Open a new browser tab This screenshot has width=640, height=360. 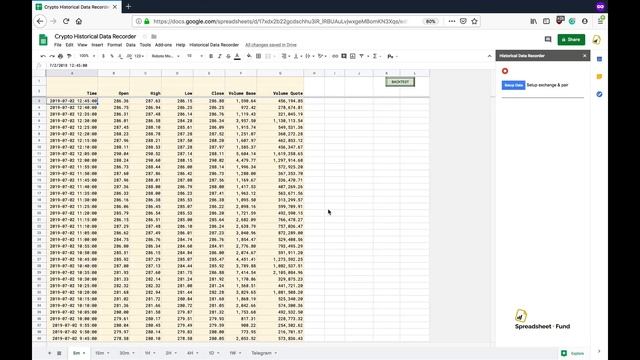pyautogui.click(x=128, y=7)
